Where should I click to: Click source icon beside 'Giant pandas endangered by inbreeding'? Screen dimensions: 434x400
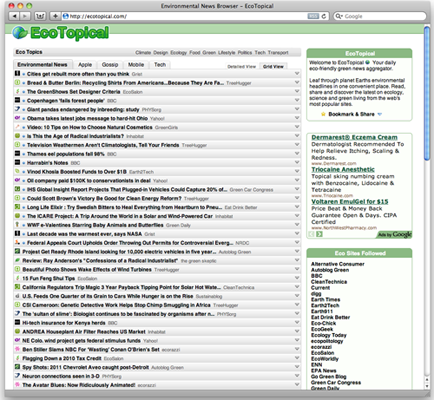17,109
